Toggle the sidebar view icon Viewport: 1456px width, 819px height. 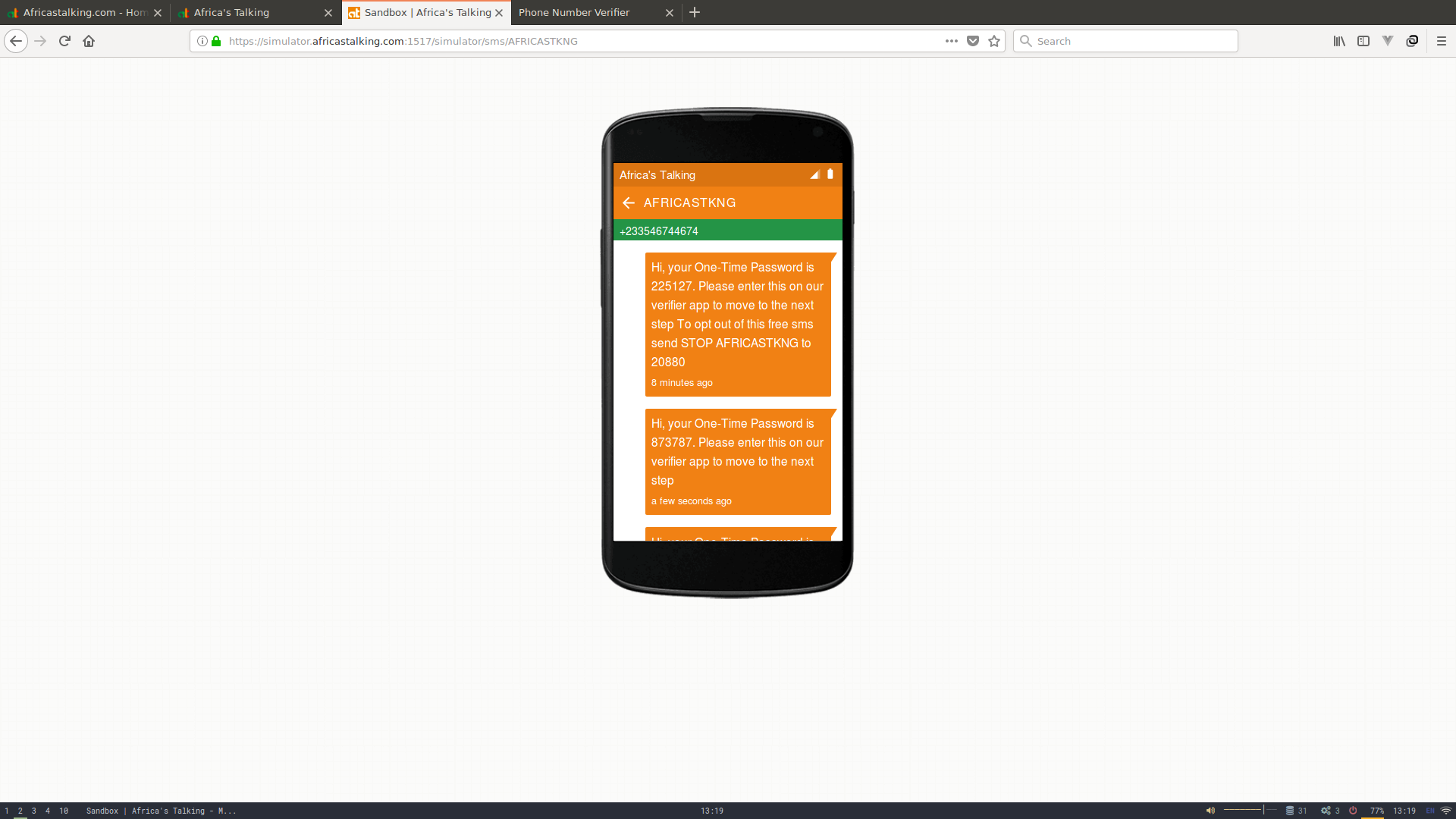coord(1363,41)
